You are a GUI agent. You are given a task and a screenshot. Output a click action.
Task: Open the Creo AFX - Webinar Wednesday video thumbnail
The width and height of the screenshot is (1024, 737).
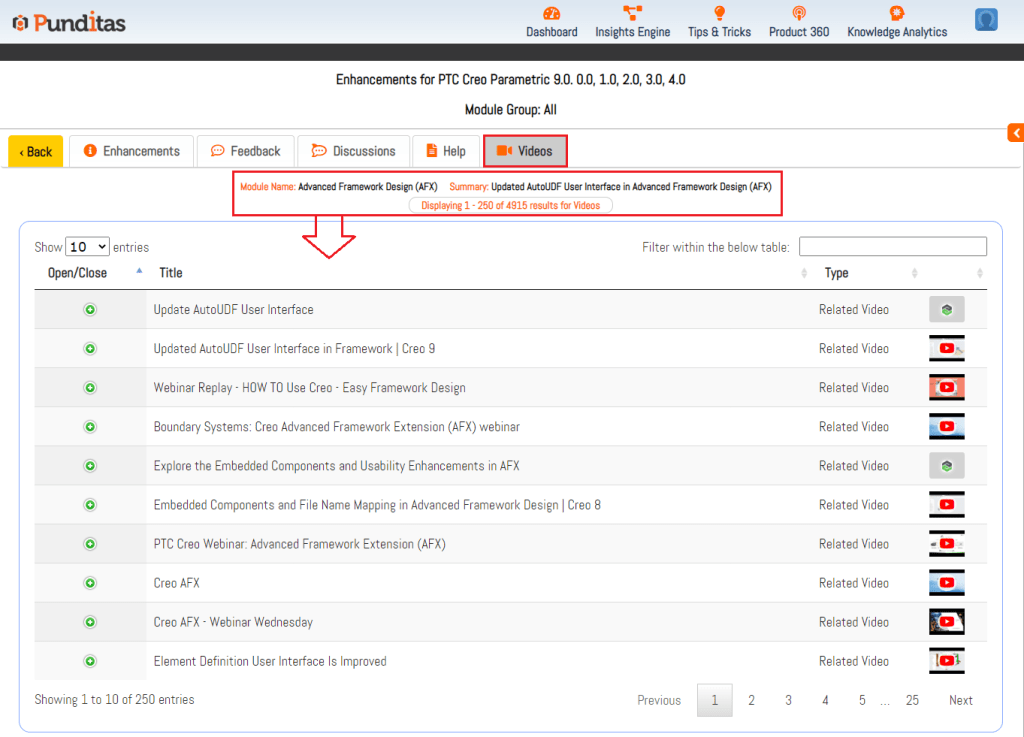click(946, 622)
